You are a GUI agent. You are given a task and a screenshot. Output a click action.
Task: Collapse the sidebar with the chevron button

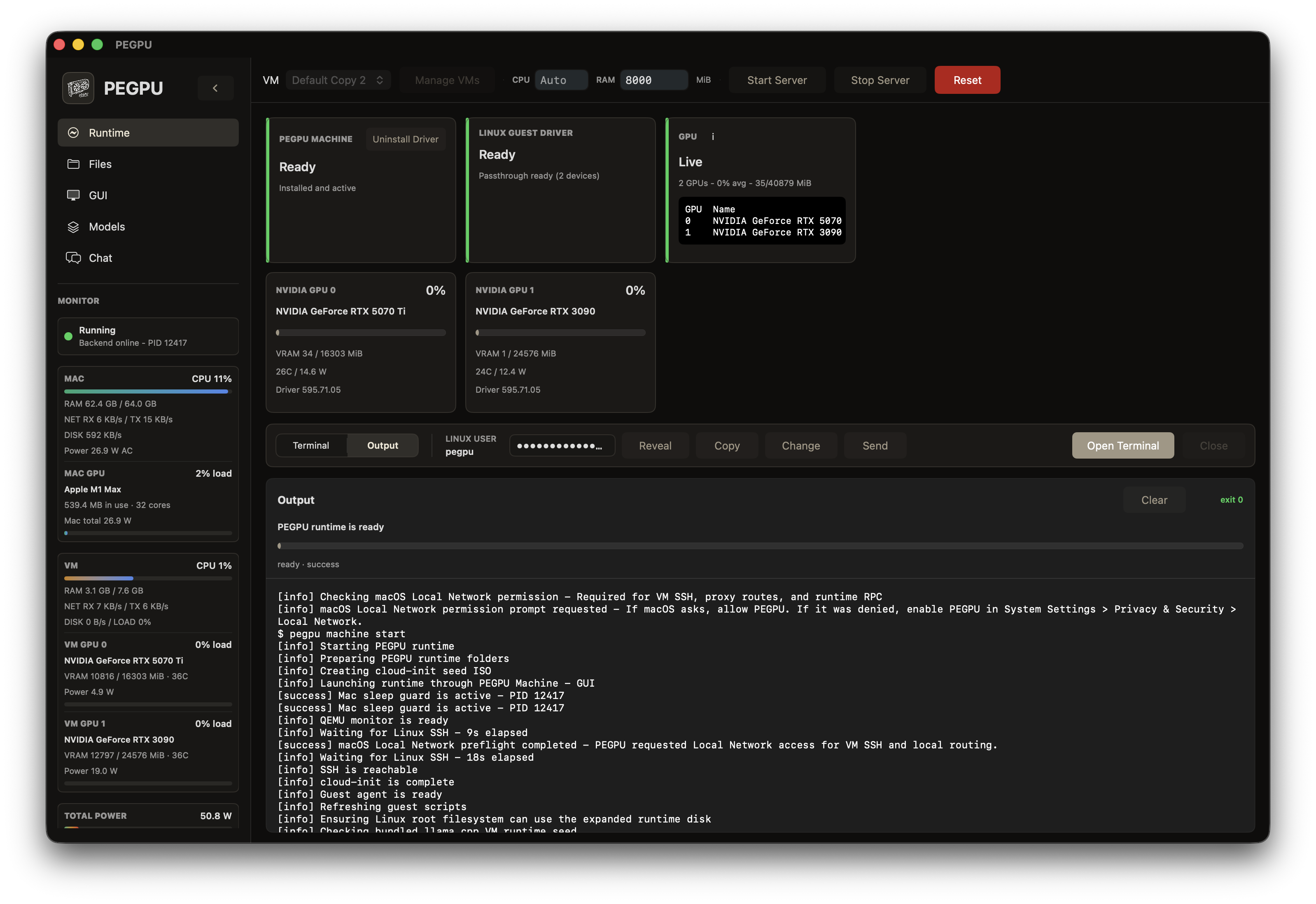pyautogui.click(x=215, y=88)
